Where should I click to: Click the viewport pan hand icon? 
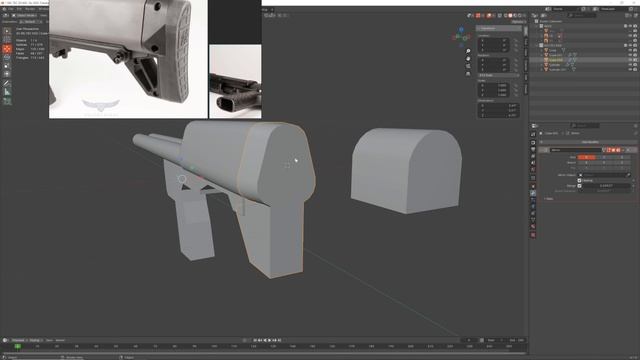[x=468, y=59]
